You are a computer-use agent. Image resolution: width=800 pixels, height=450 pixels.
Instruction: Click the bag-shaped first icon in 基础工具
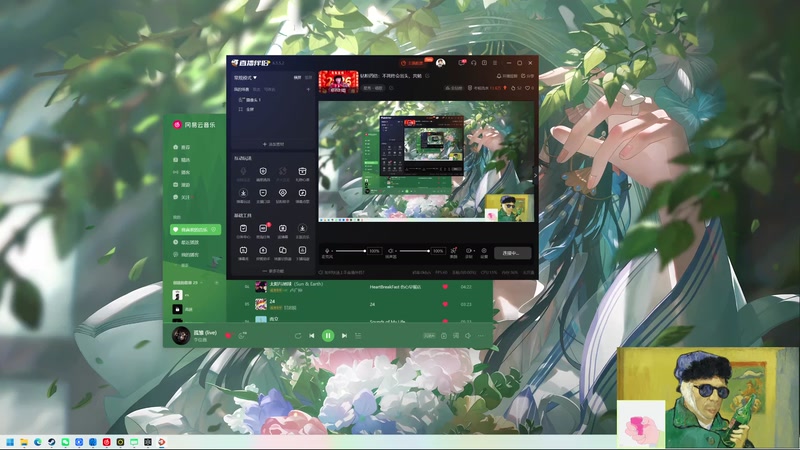click(x=243, y=229)
